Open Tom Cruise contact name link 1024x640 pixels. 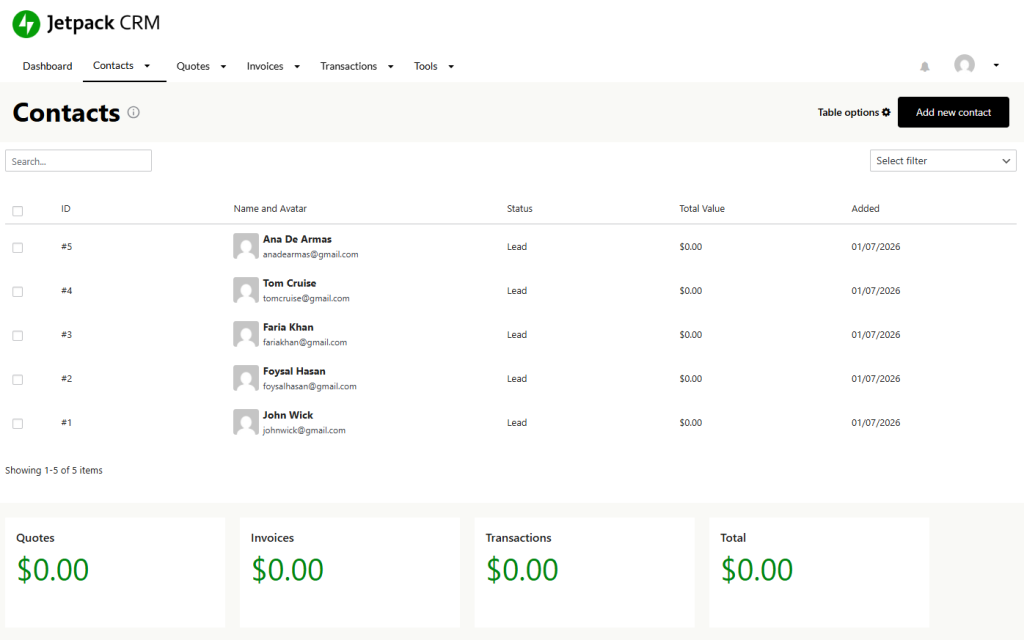point(289,283)
